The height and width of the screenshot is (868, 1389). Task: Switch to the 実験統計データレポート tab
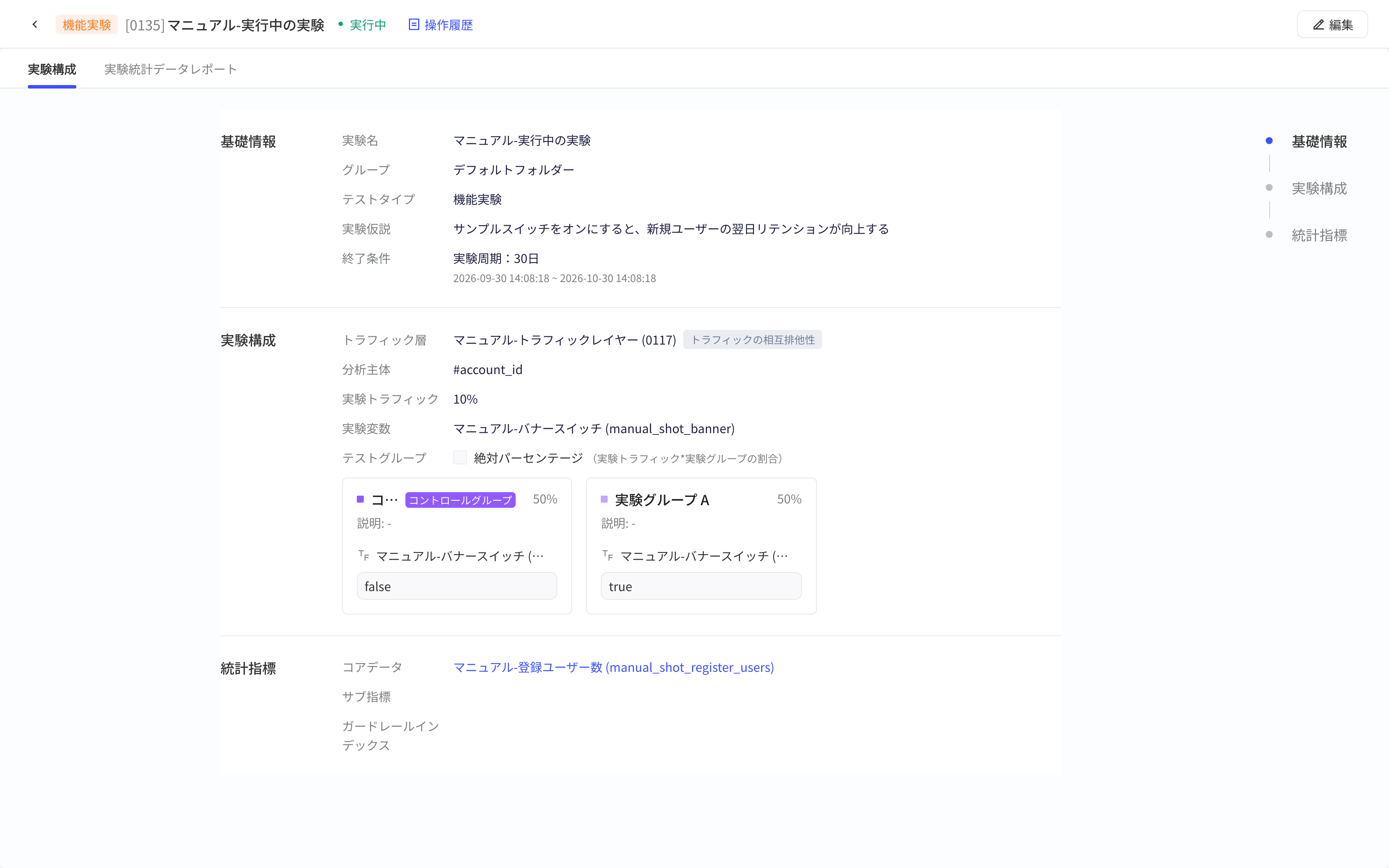point(171,69)
